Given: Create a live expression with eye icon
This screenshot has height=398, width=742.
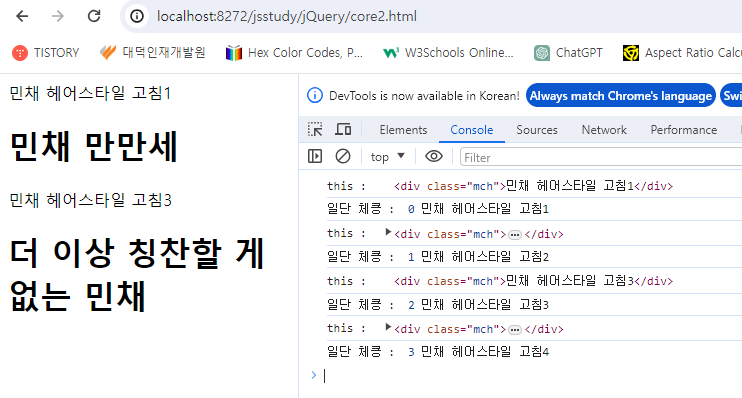Looking at the screenshot, I should (433, 156).
